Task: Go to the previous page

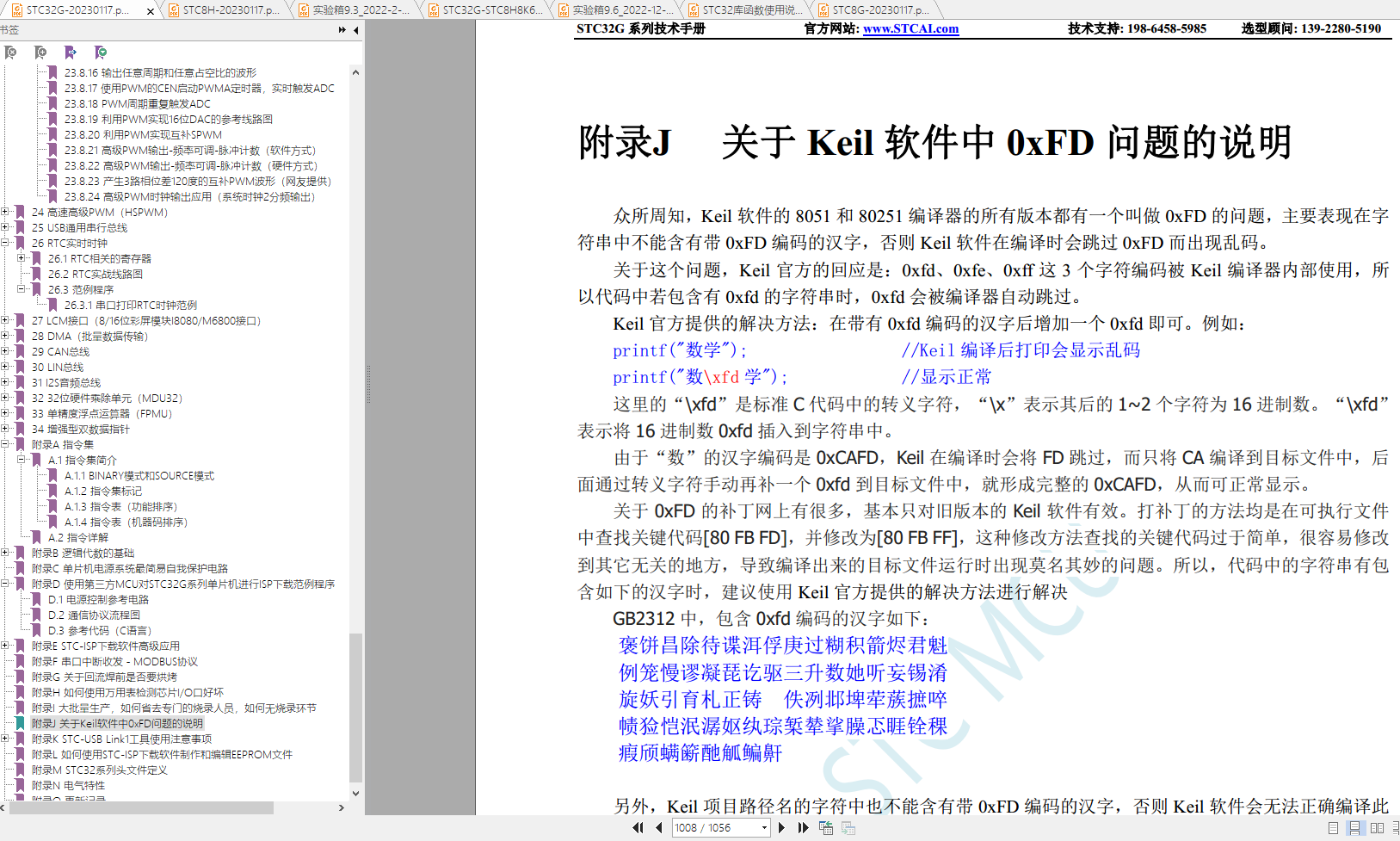Action: point(658,827)
